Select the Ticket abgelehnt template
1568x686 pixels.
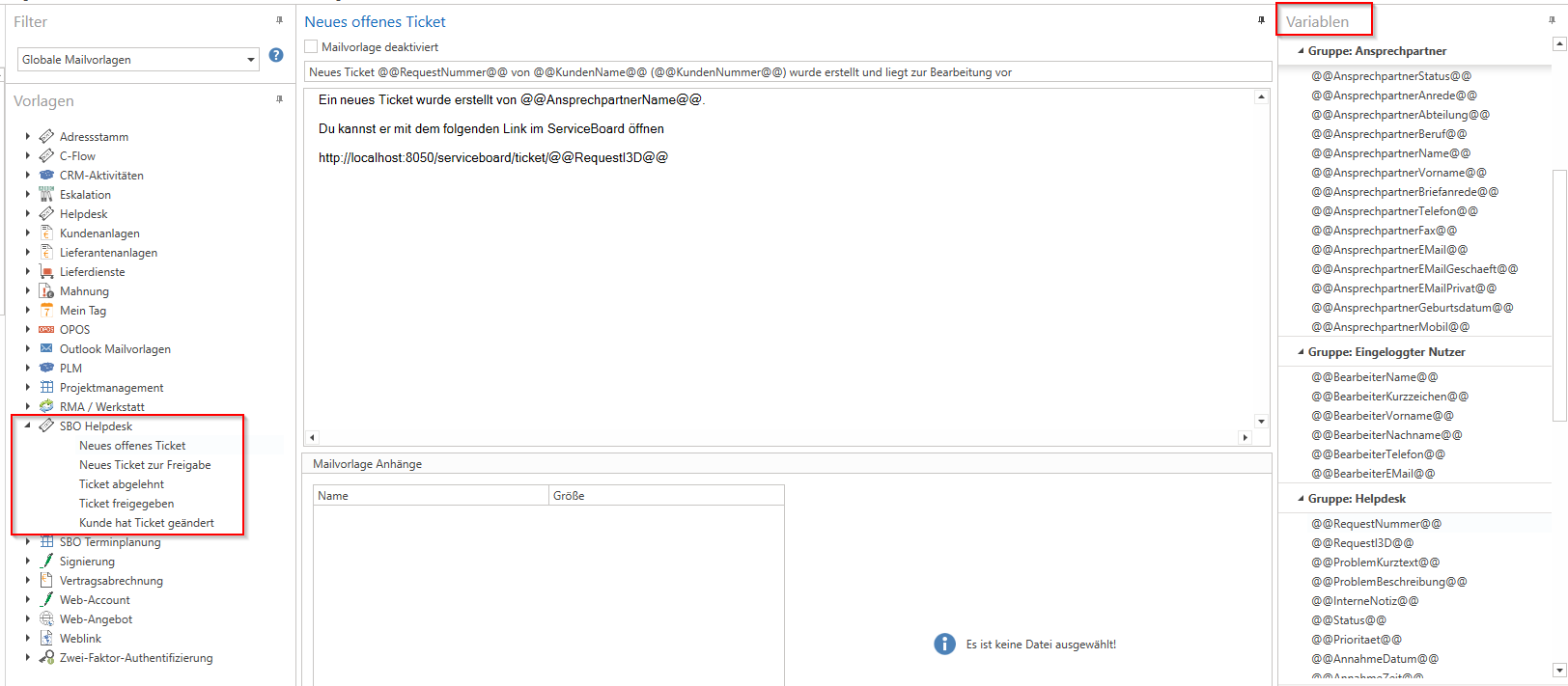point(122,484)
